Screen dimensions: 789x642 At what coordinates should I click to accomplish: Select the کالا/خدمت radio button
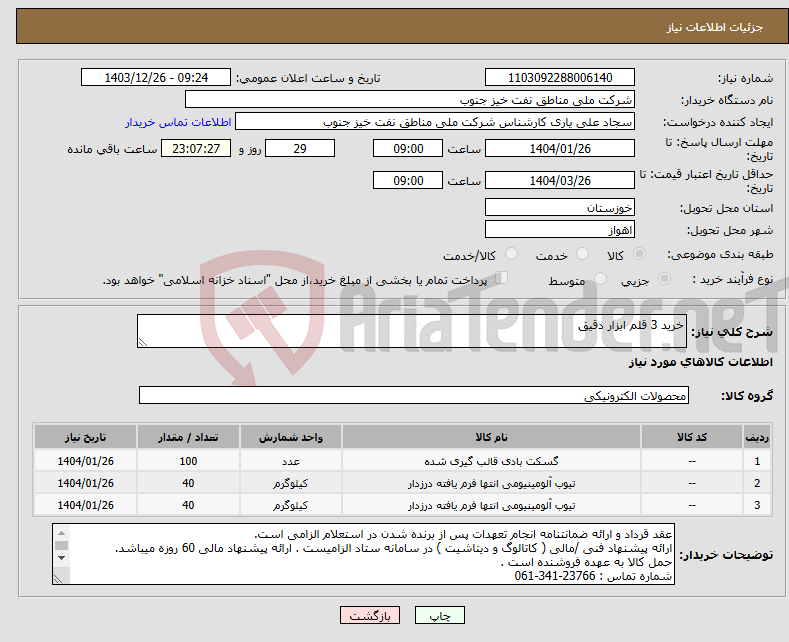click(x=511, y=254)
